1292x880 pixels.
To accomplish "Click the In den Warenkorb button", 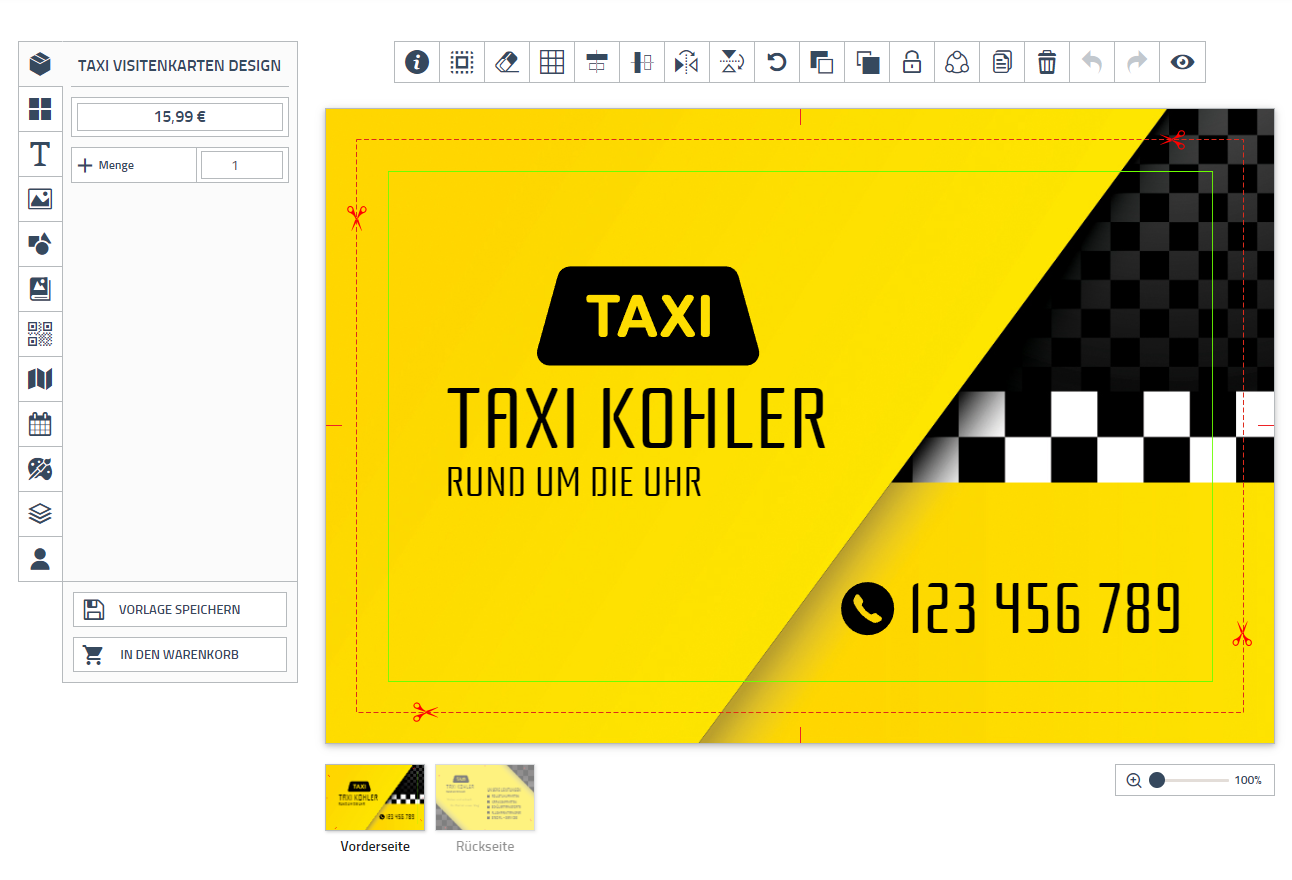I will pyautogui.click(x=180, y=655).
